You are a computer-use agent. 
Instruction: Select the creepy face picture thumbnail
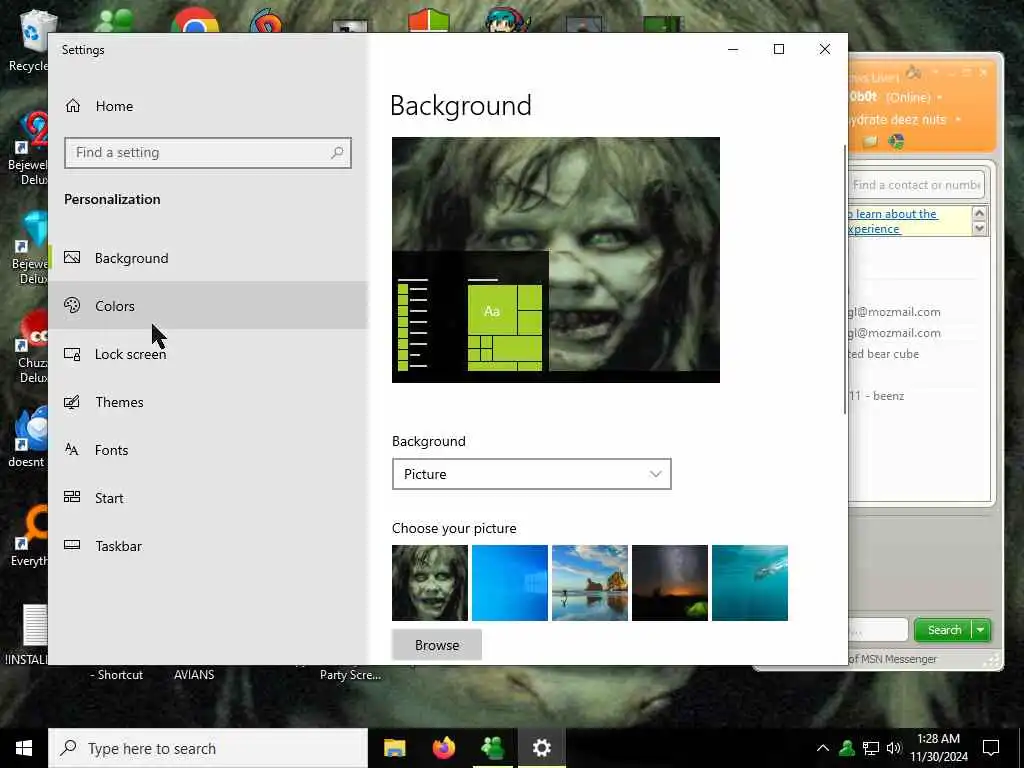pos(430,583)
